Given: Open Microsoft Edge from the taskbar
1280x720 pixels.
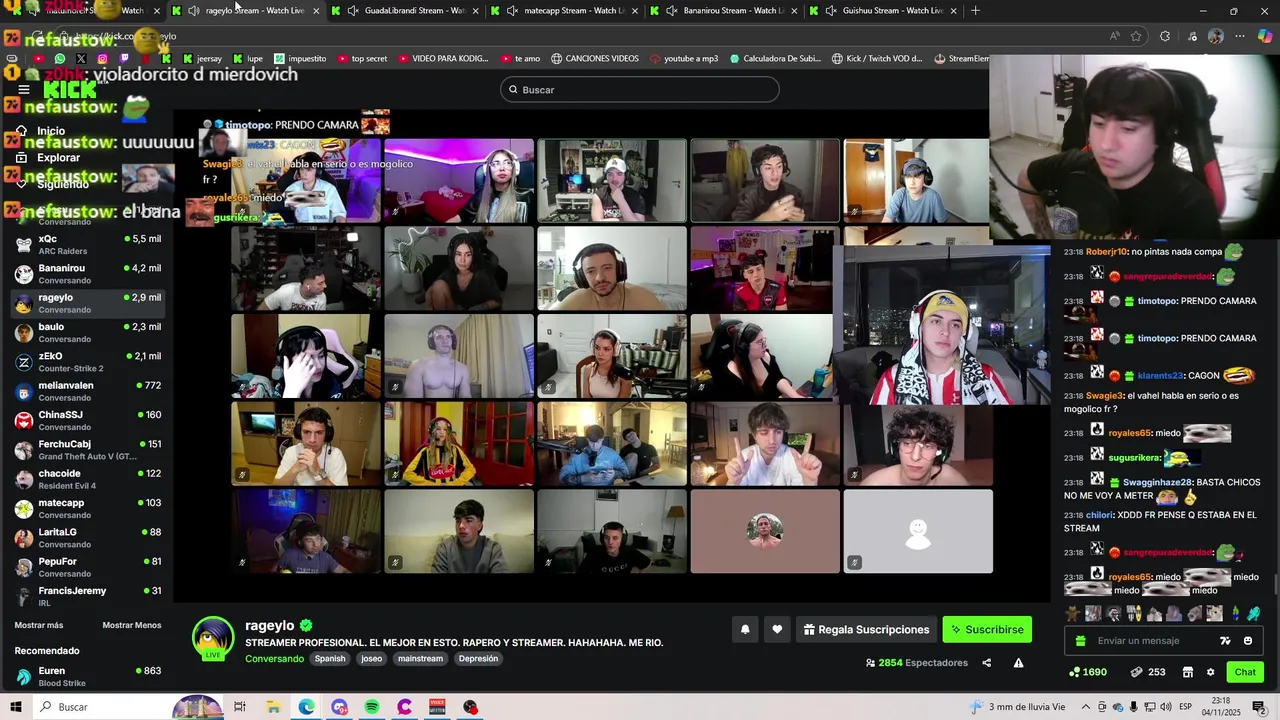Looking at the screenshot, I should point(306,707).
